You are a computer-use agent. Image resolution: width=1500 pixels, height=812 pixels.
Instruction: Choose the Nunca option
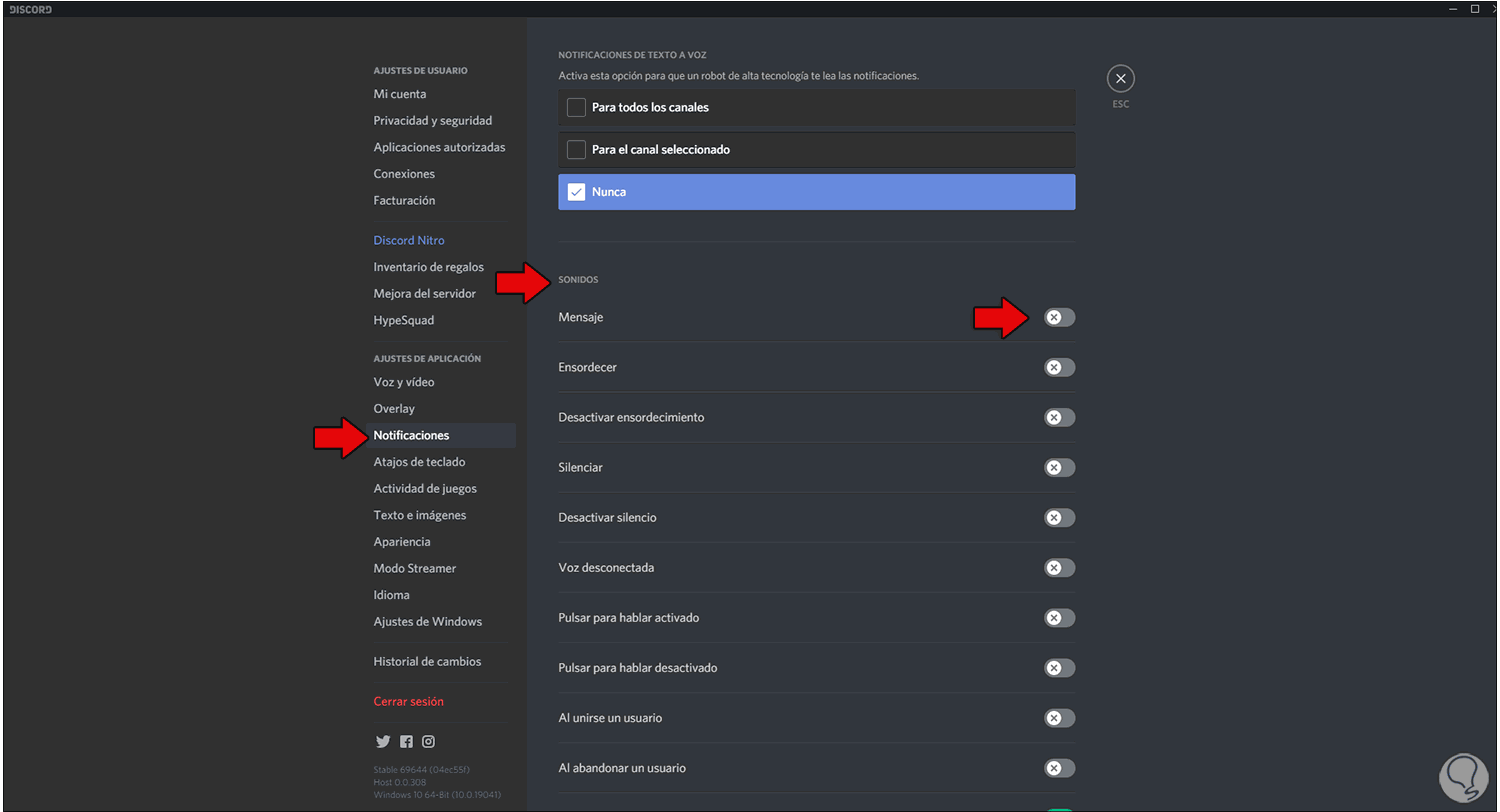point(576,192)
